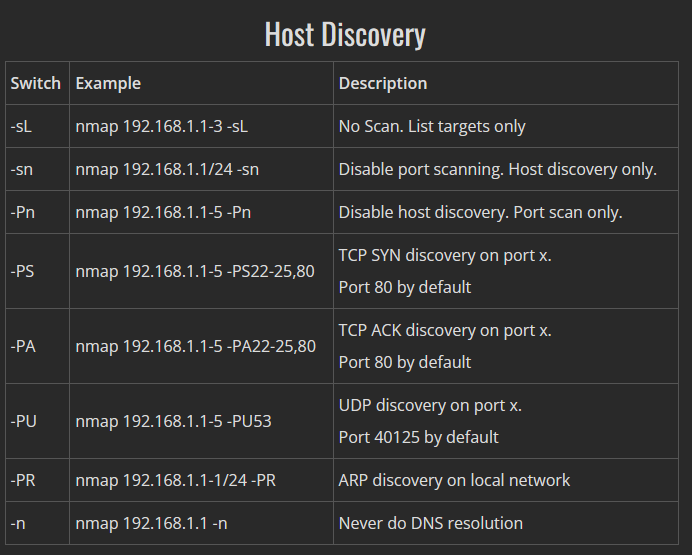Image resolution: width=692 pixels, height=555 pixels.
Task: Select example nmap 192.168.1.1-5 -PU53
Action: pyautogui.click(x=173, y=421)
